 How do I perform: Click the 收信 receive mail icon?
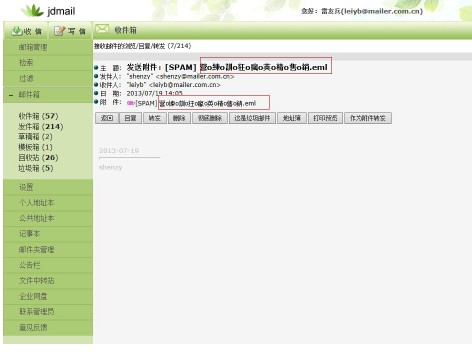coord(17,31)
